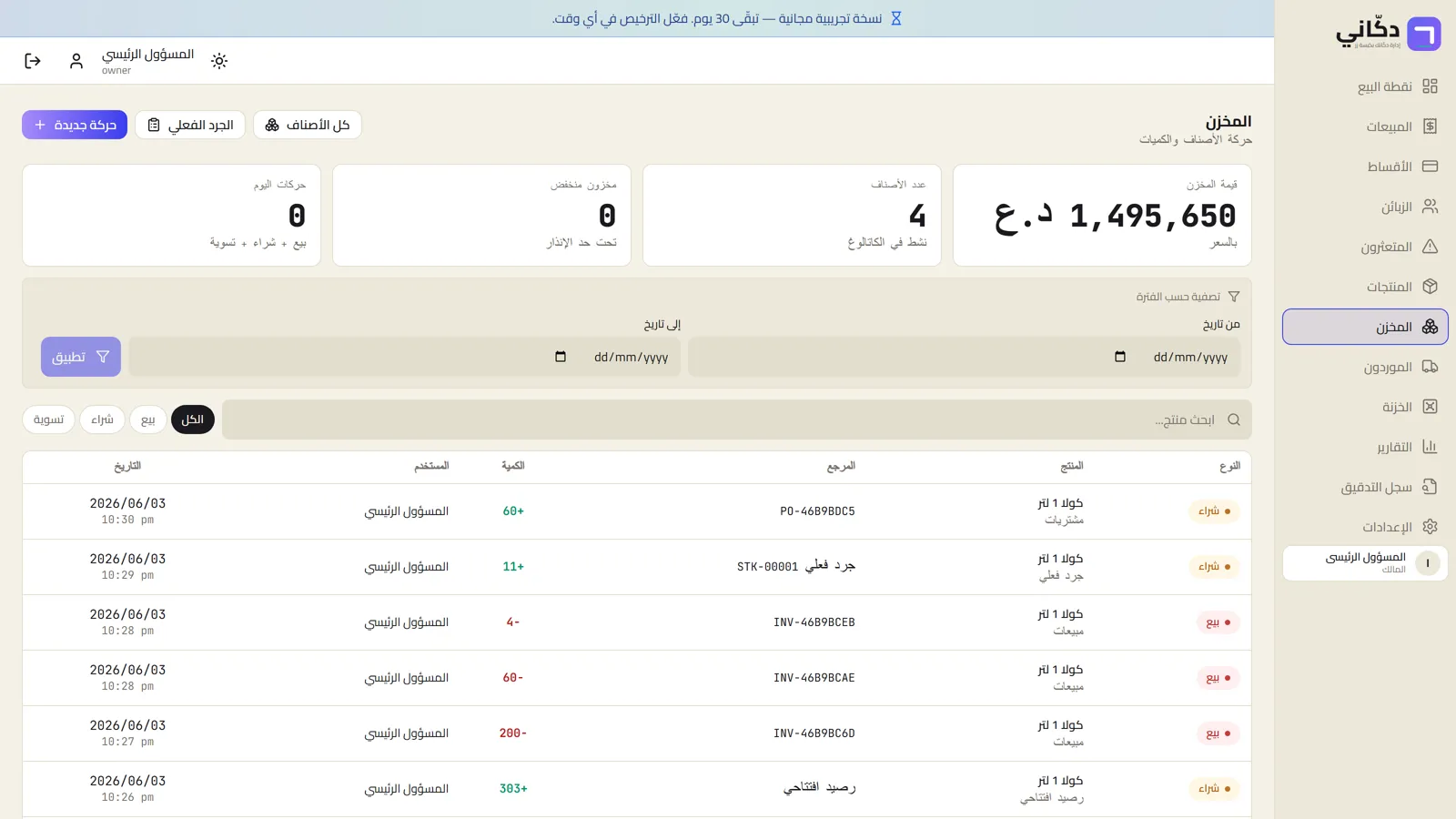Select the بيع filter pill
Image resolution: width=1456 pixels, height=819 pixels.
click(148, 420)
